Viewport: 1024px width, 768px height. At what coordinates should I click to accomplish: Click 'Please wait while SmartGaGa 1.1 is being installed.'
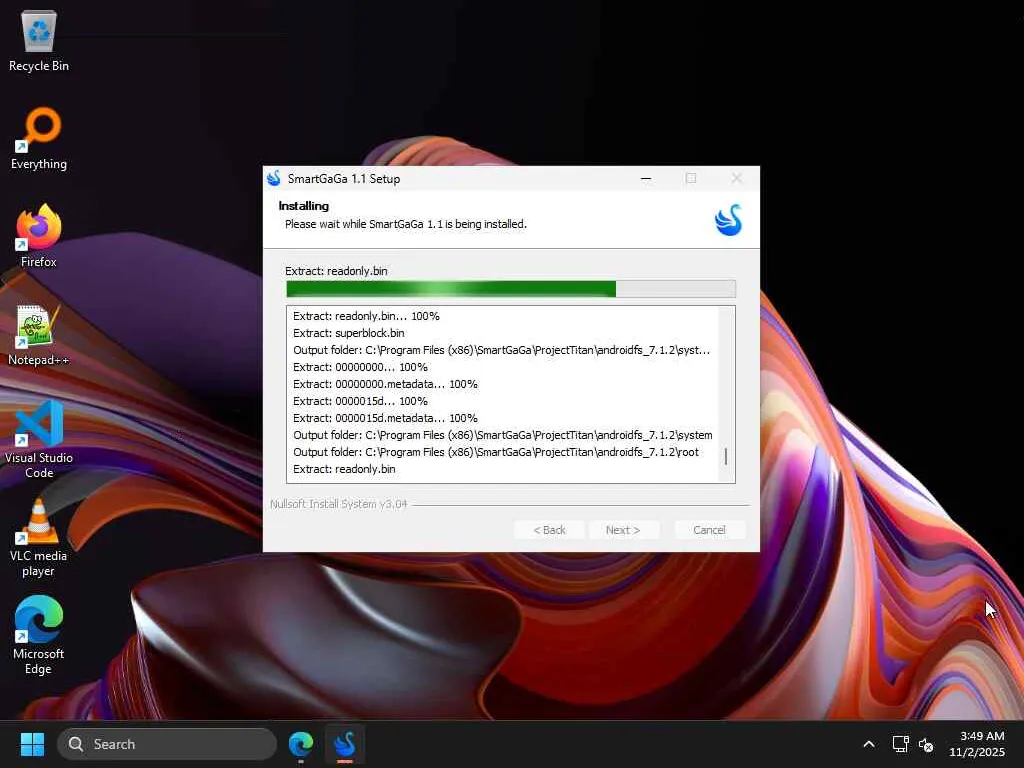[x=406, y=224]
